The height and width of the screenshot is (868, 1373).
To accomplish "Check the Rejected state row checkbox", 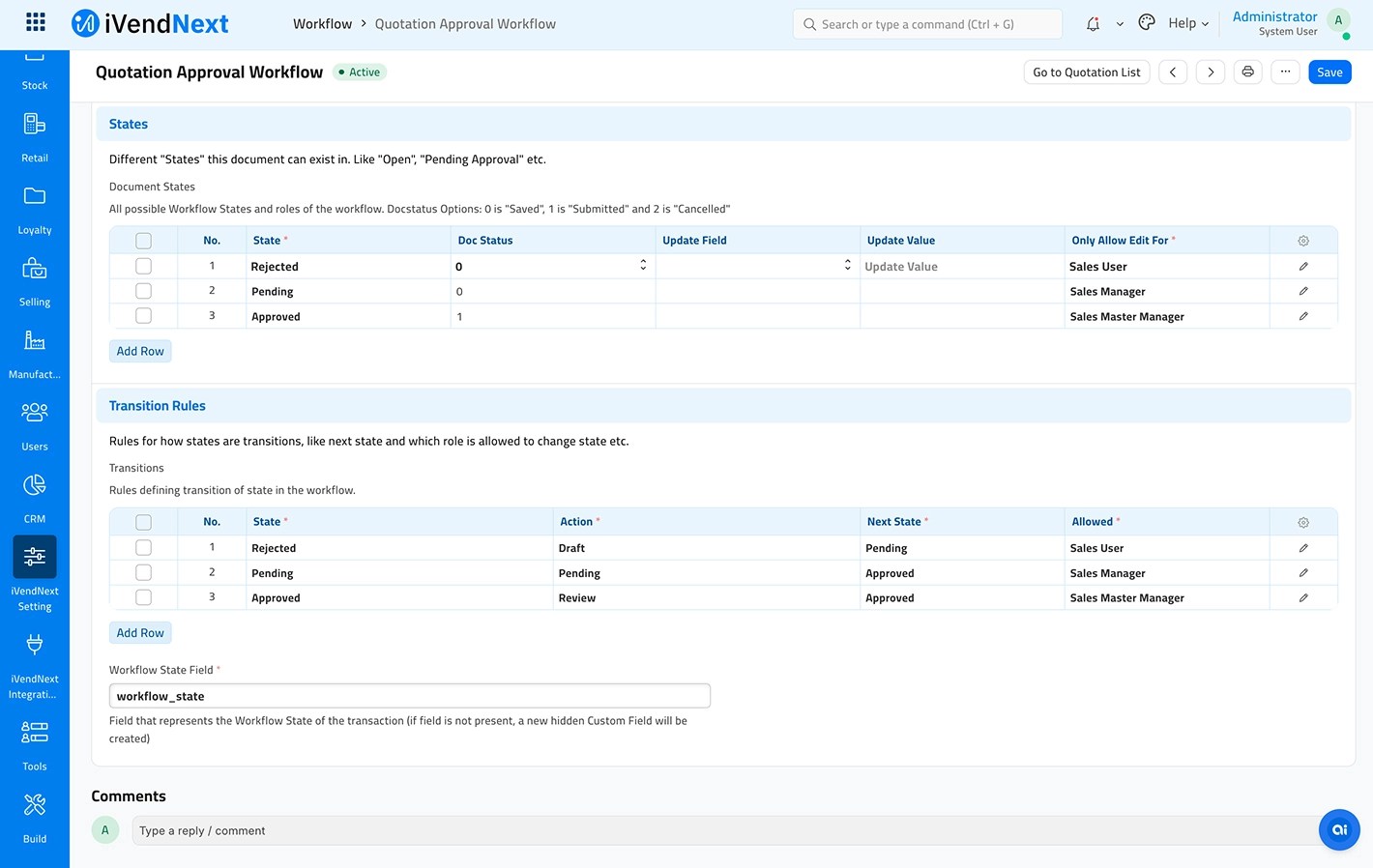I will coord(144,266).
